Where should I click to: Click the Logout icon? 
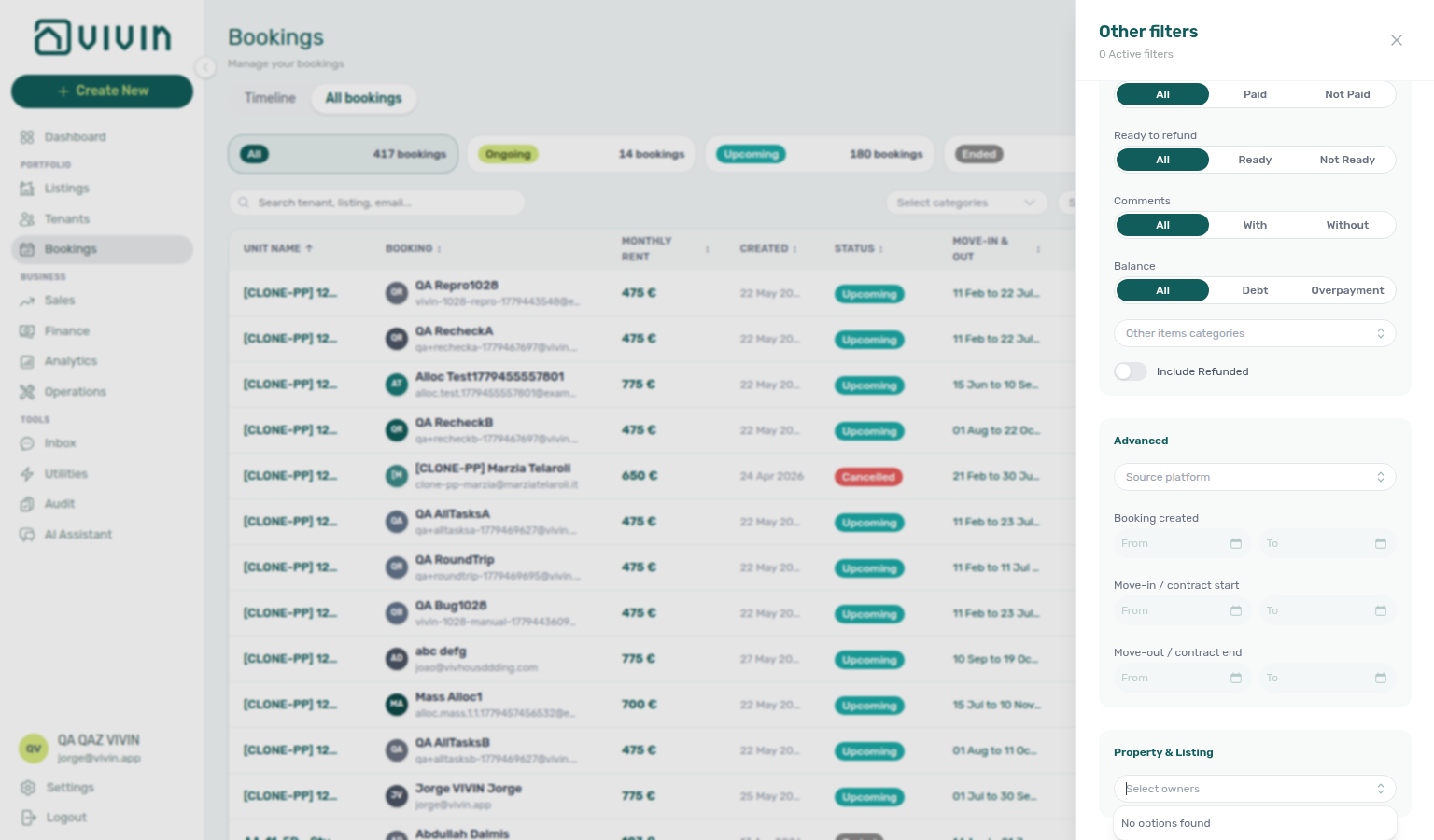click(x=28, y=818)
